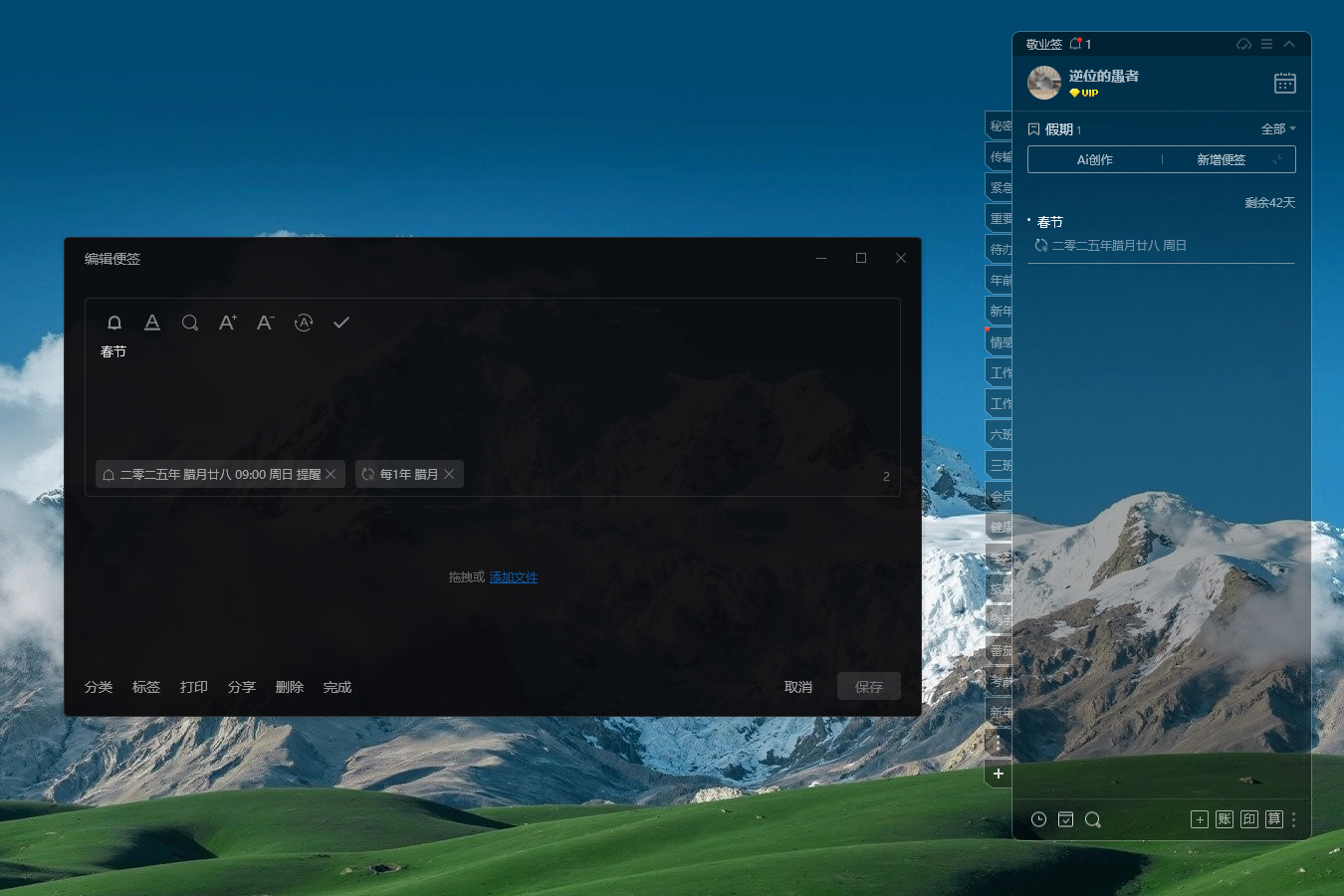Click the search icon in editor toolbar
Image resolution: width=1344 pixels, height=896 pixels.
point(190,323)
